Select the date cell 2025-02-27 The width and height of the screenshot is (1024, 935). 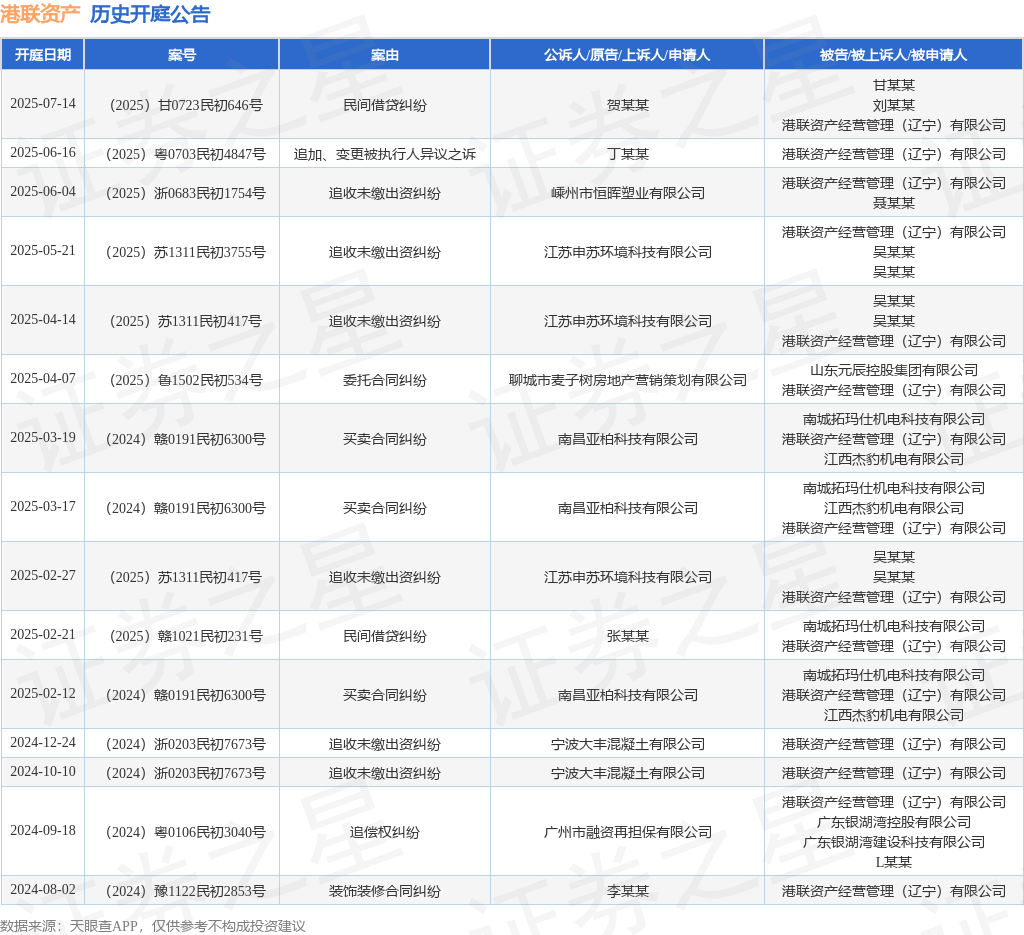(x=43, y=576)
